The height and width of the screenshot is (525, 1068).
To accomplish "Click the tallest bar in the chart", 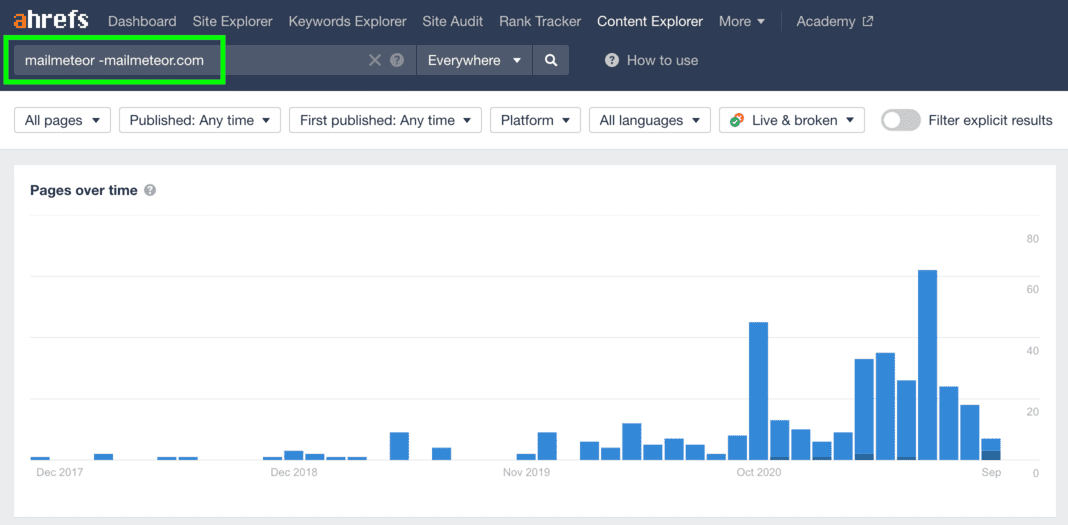I will coord(928,364).
